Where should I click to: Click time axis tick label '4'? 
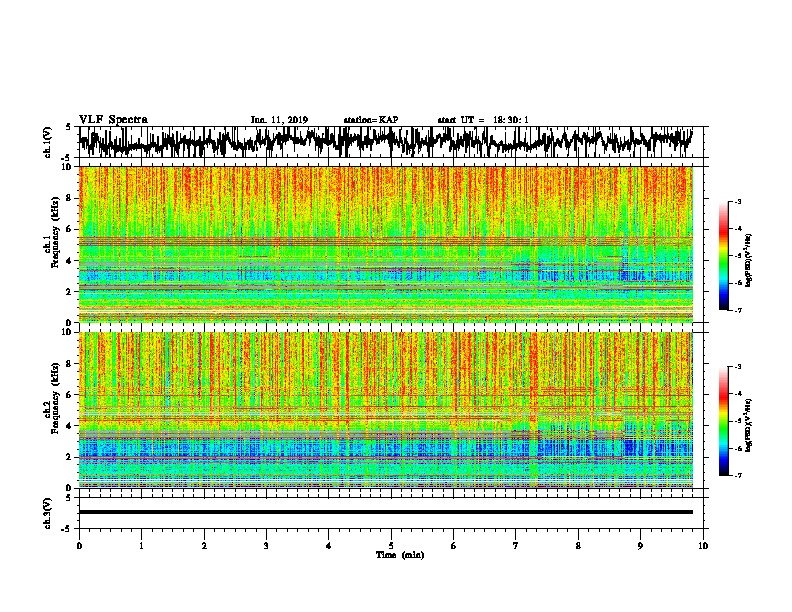[x=329, y=546]
